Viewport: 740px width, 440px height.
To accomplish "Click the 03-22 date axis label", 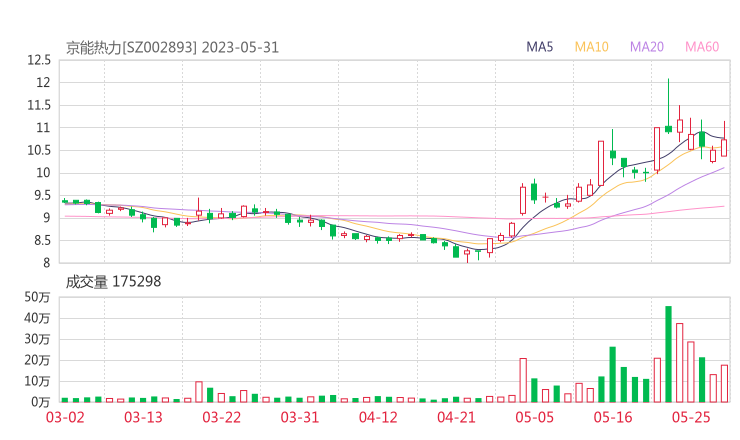I will [221, 417].
